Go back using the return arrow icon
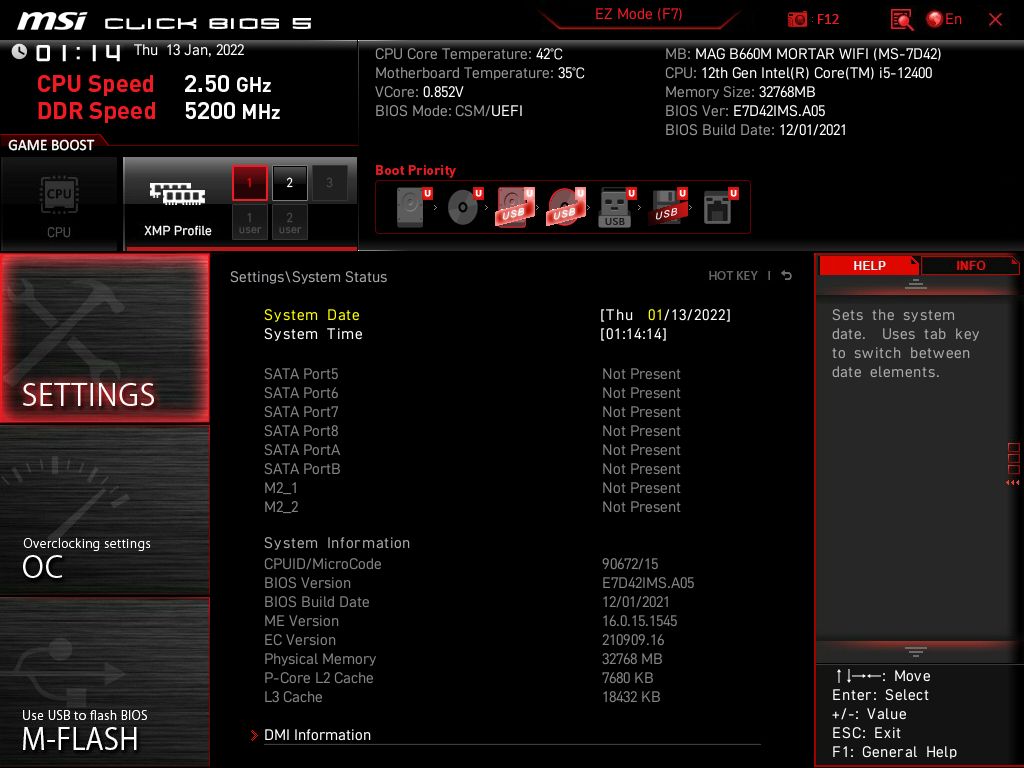The height and width of the screenshot is (768, 1024). (x=787, y=276)
